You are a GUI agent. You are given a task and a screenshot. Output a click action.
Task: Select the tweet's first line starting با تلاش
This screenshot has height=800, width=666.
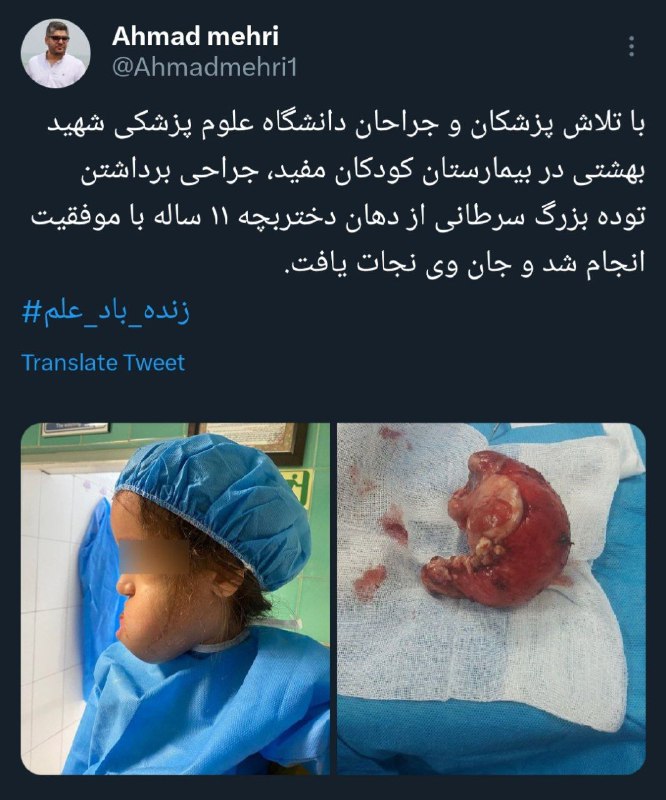[347, 125]
